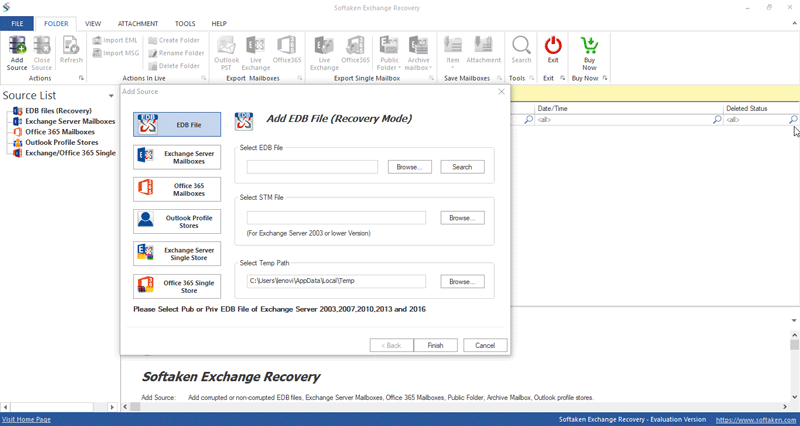
Task: Expand the Save Mailboxes group launcher
Action: pos(499,78)
